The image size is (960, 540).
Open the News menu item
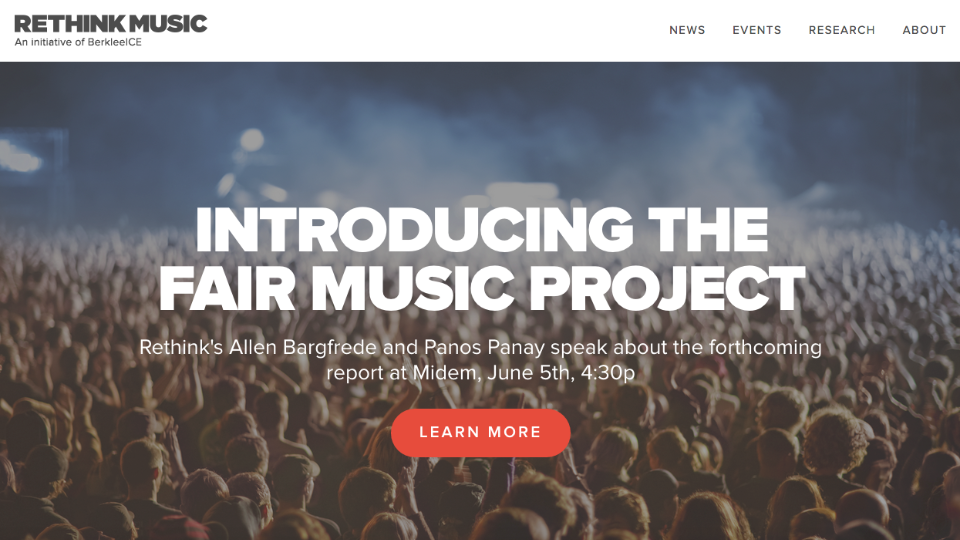(x=687, y=30)
